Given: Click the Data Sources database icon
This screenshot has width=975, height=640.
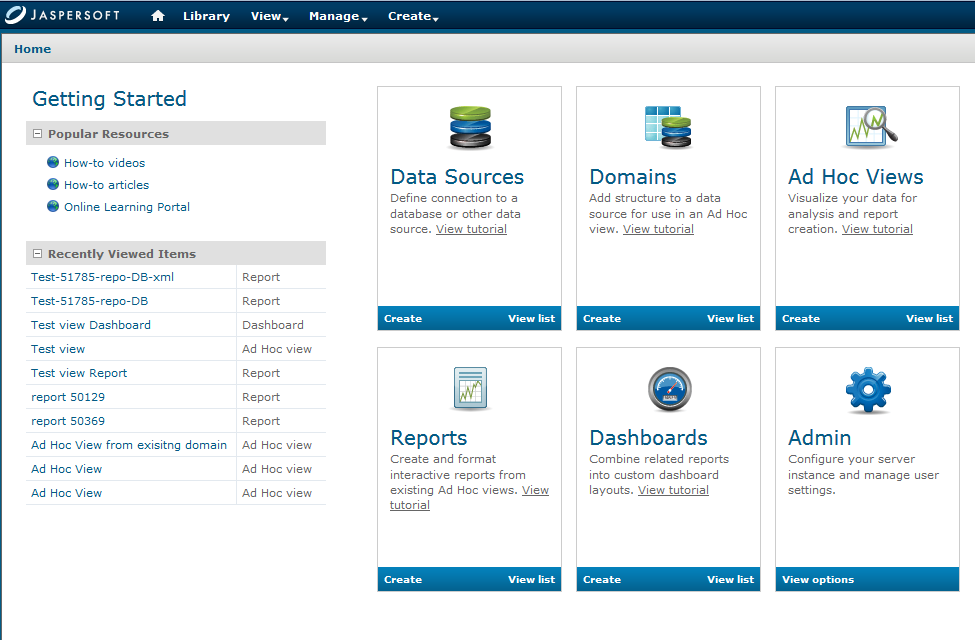Looking at the screenshot, I should click(x=470, y=127).
